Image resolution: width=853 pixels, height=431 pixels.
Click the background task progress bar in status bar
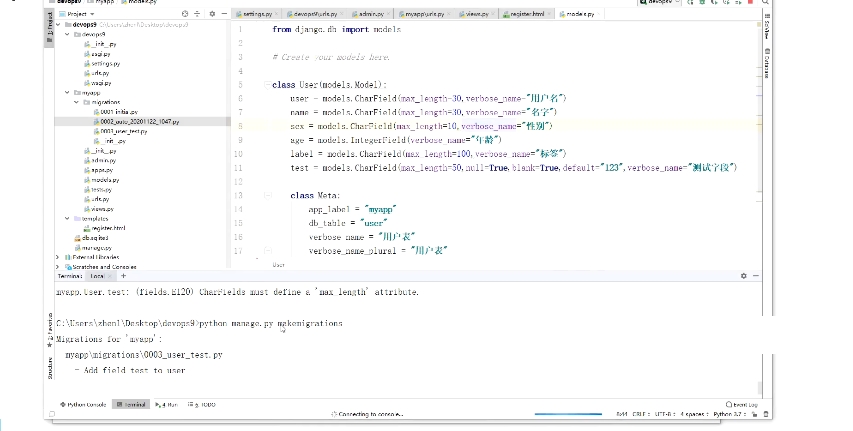[x=568, y=414]
